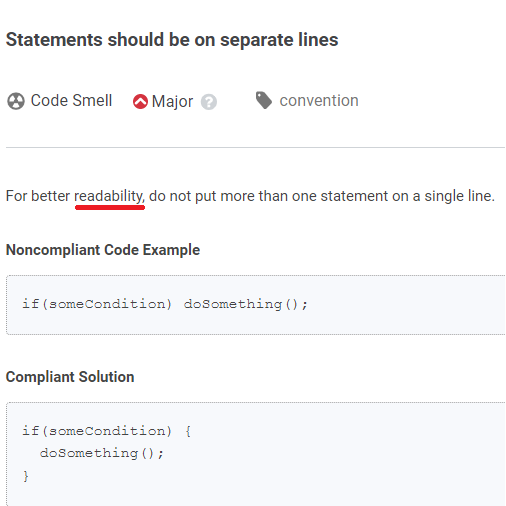Viewport: 506px width, 506px height.
Task: Click the gray tag icon
Action: (x=264, y=100)
